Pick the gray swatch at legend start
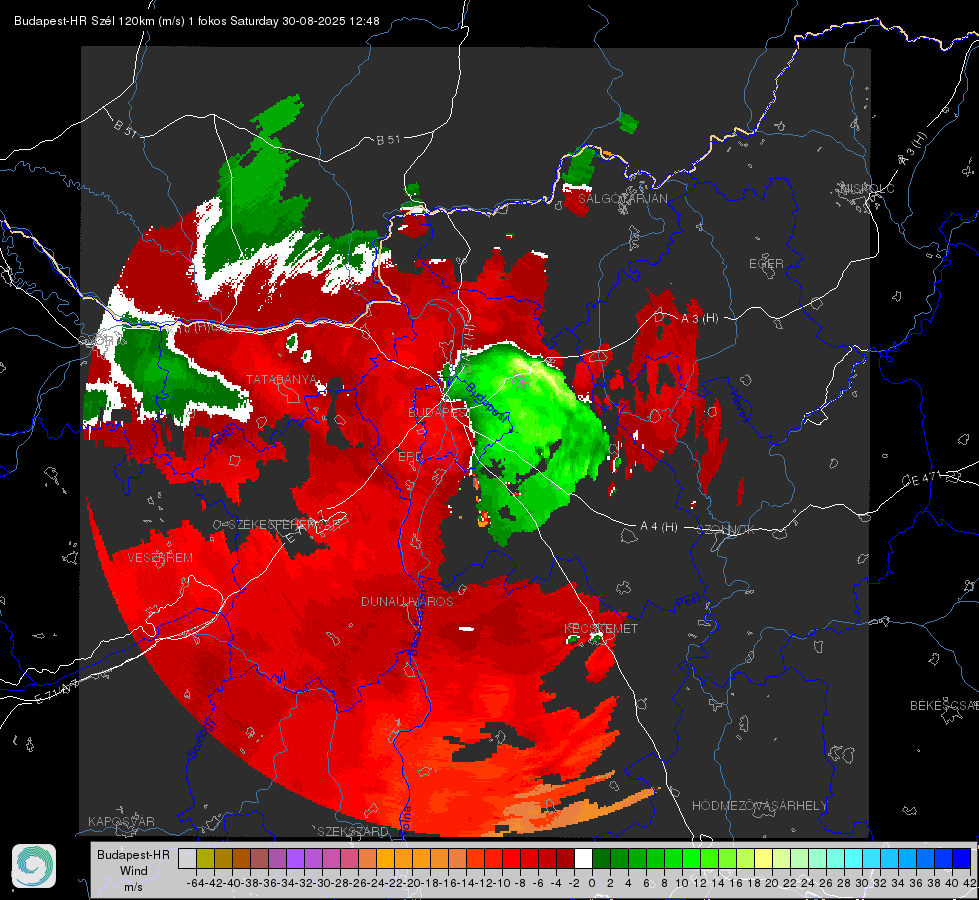 click(187, 858)
